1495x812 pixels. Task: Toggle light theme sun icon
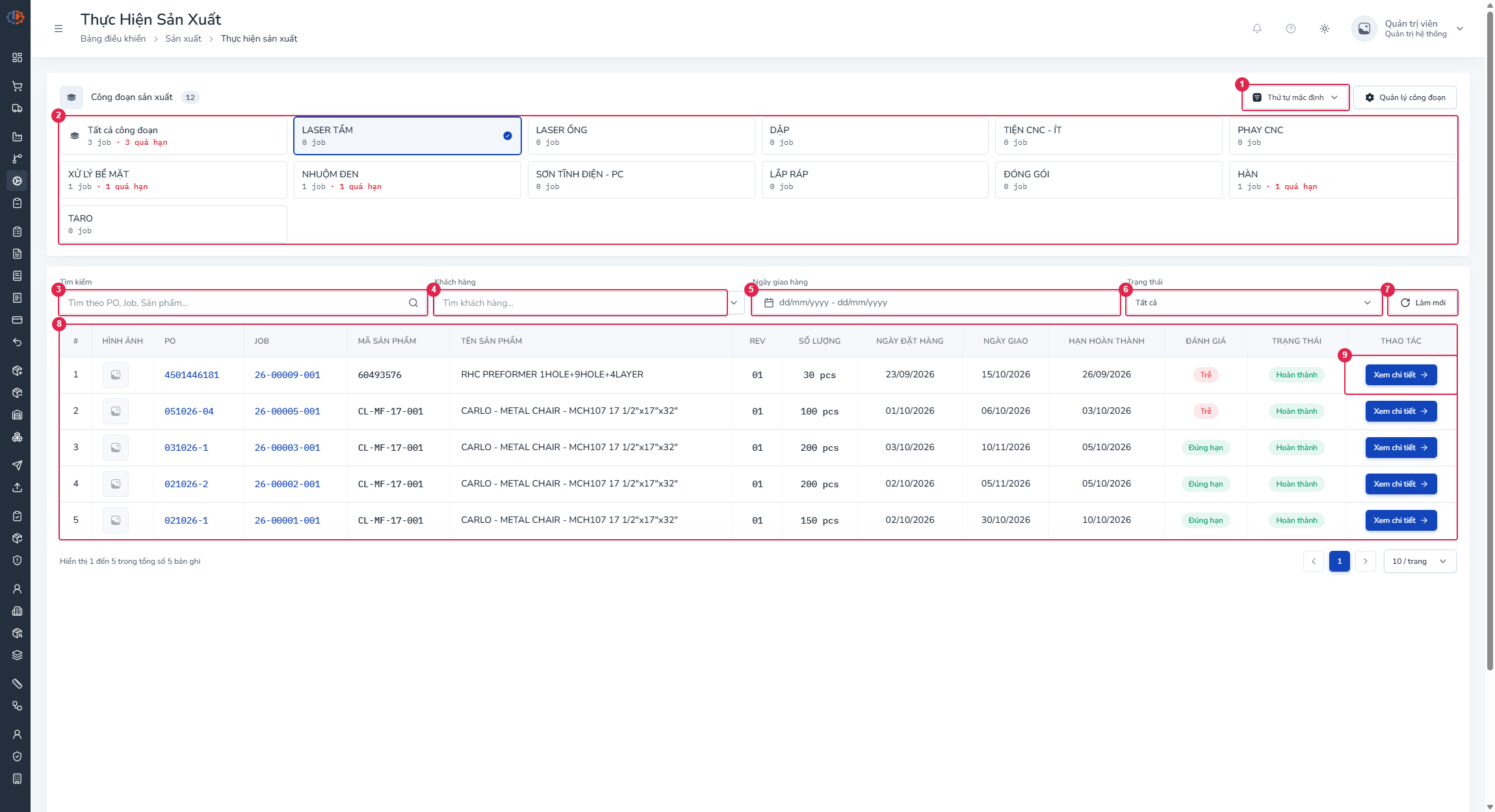click(1325, 29)
